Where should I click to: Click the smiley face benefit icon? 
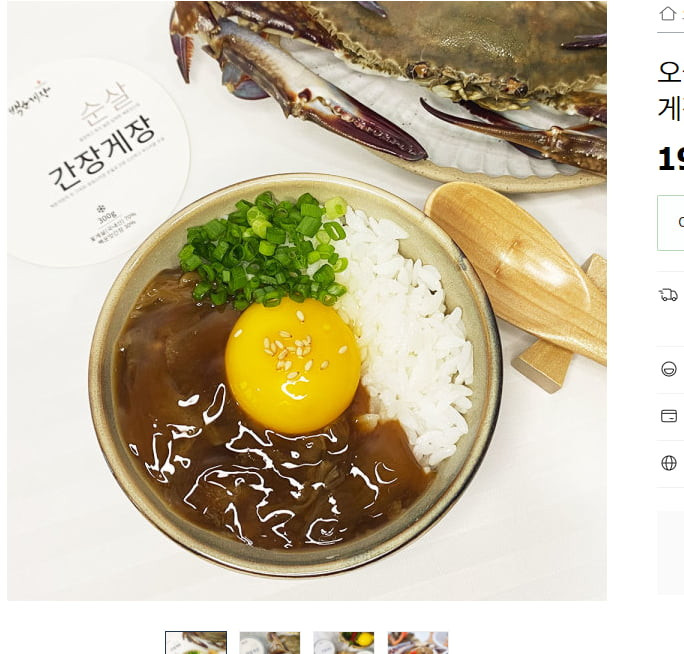[669, 369]
